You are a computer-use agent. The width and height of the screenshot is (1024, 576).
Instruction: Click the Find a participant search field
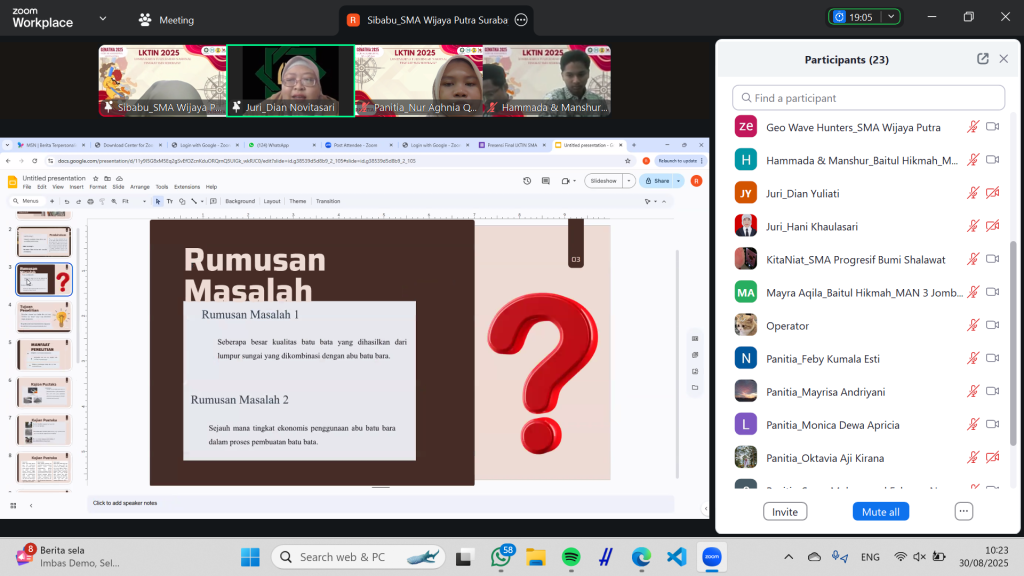tap(868, 98)
